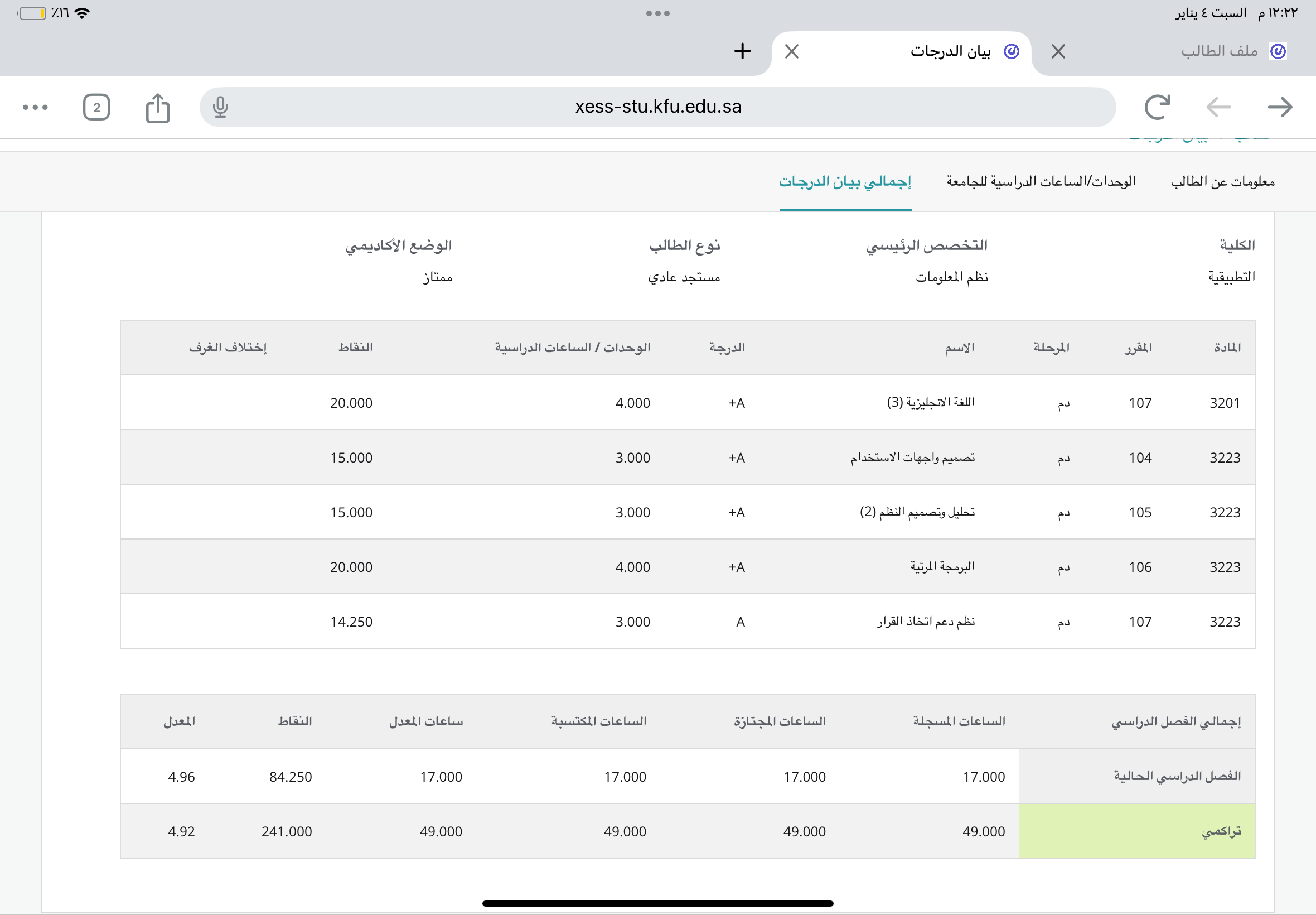Click points value 14.250
Viewport: 1316px width, 915px height.
pyautogui.click(x=351, y=622)
